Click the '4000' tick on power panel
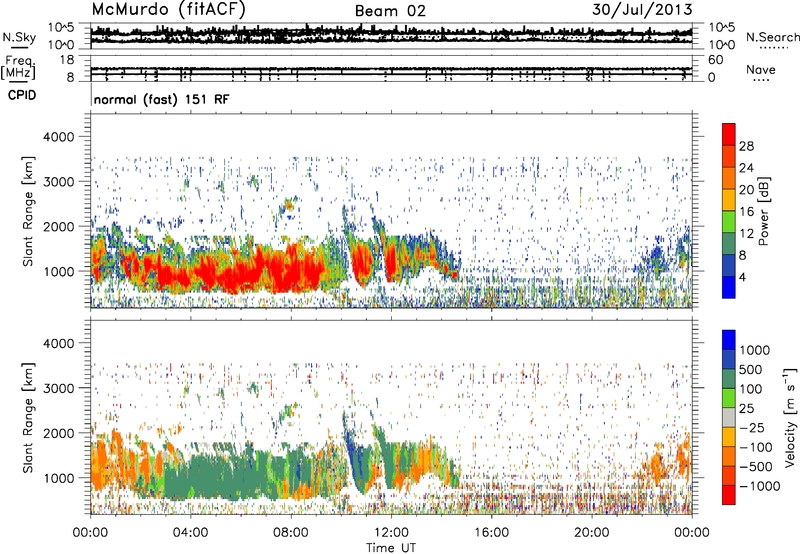 (x=58, y=137)
